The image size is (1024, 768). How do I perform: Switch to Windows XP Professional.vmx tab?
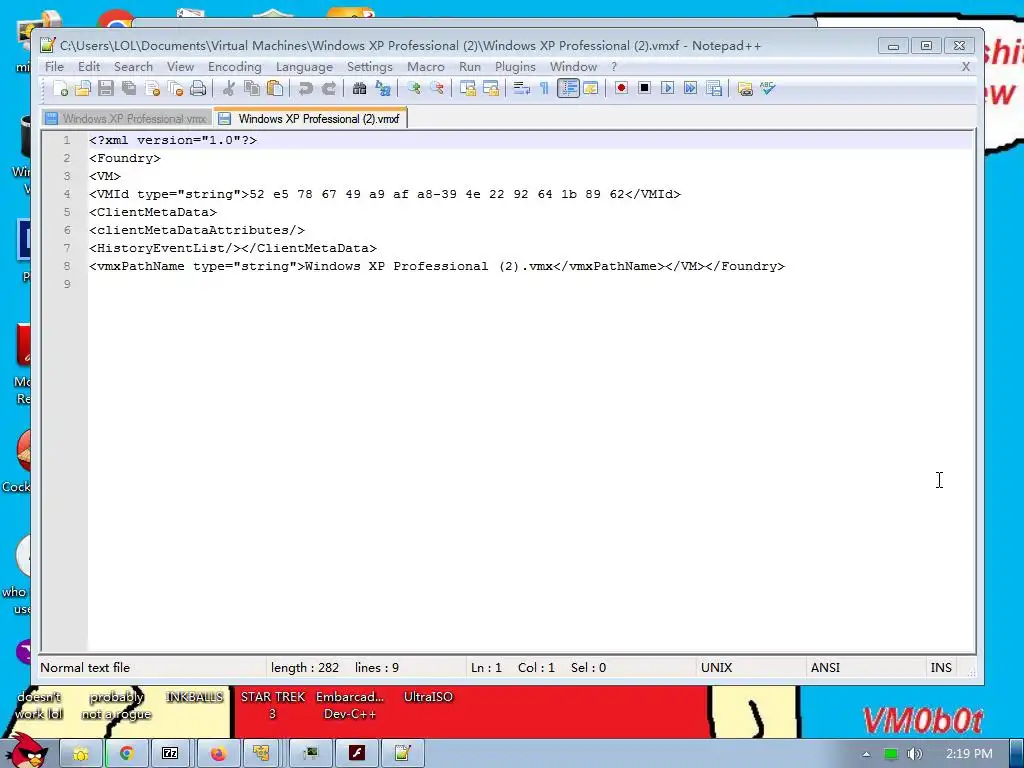pos(127,119)
